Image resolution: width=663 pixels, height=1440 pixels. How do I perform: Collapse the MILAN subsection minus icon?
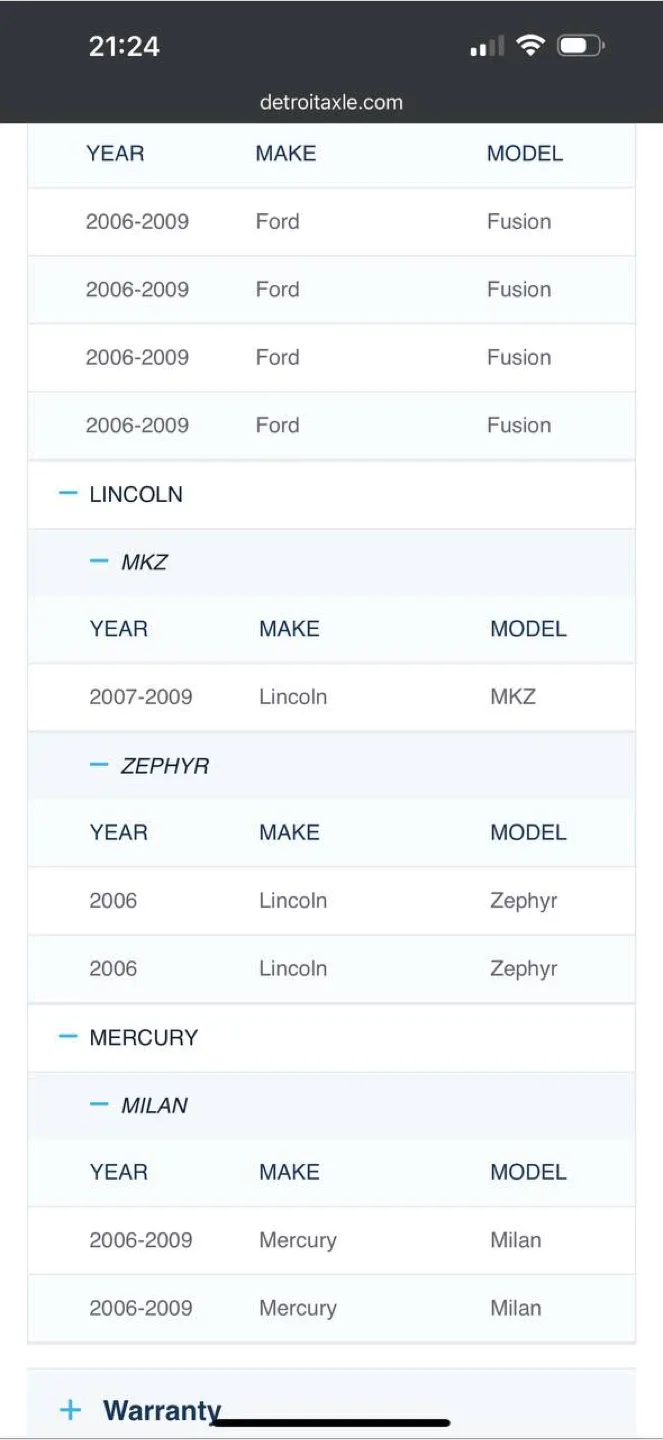[99, 1105]
